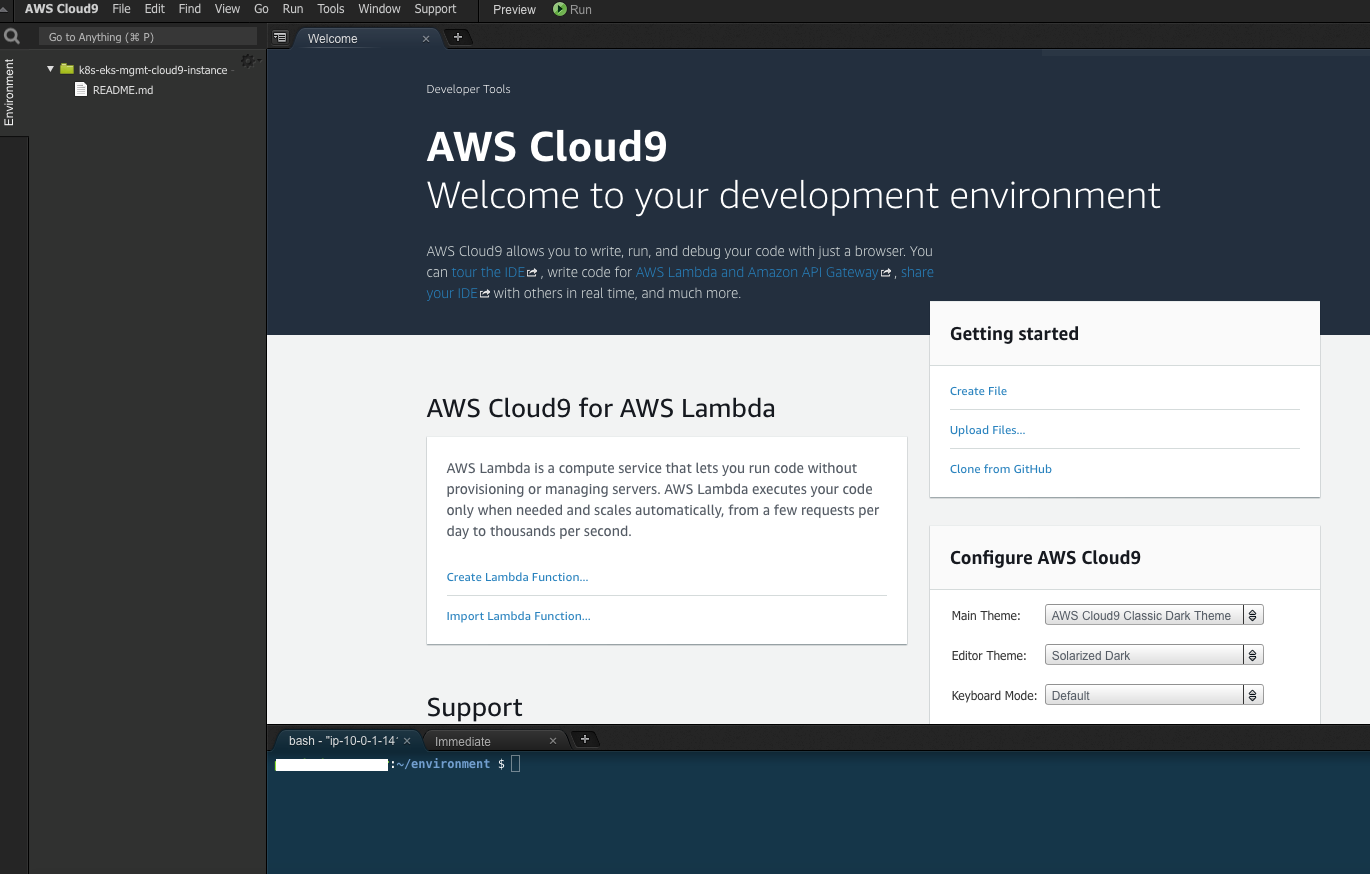Click the Create File link
Screen dimensions: 1370x874
[x=978, y=391]
